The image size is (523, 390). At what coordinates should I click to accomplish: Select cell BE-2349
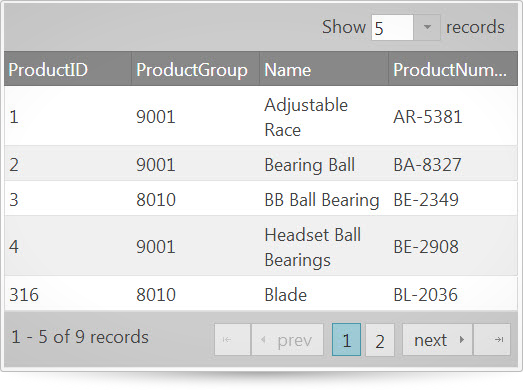click(x=453, y=199)
